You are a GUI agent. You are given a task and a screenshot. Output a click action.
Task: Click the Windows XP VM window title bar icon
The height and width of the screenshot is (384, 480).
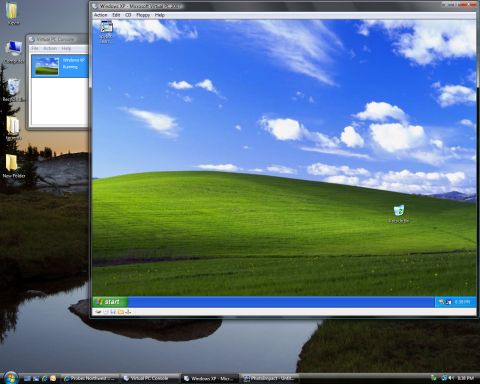click(95, 6)
